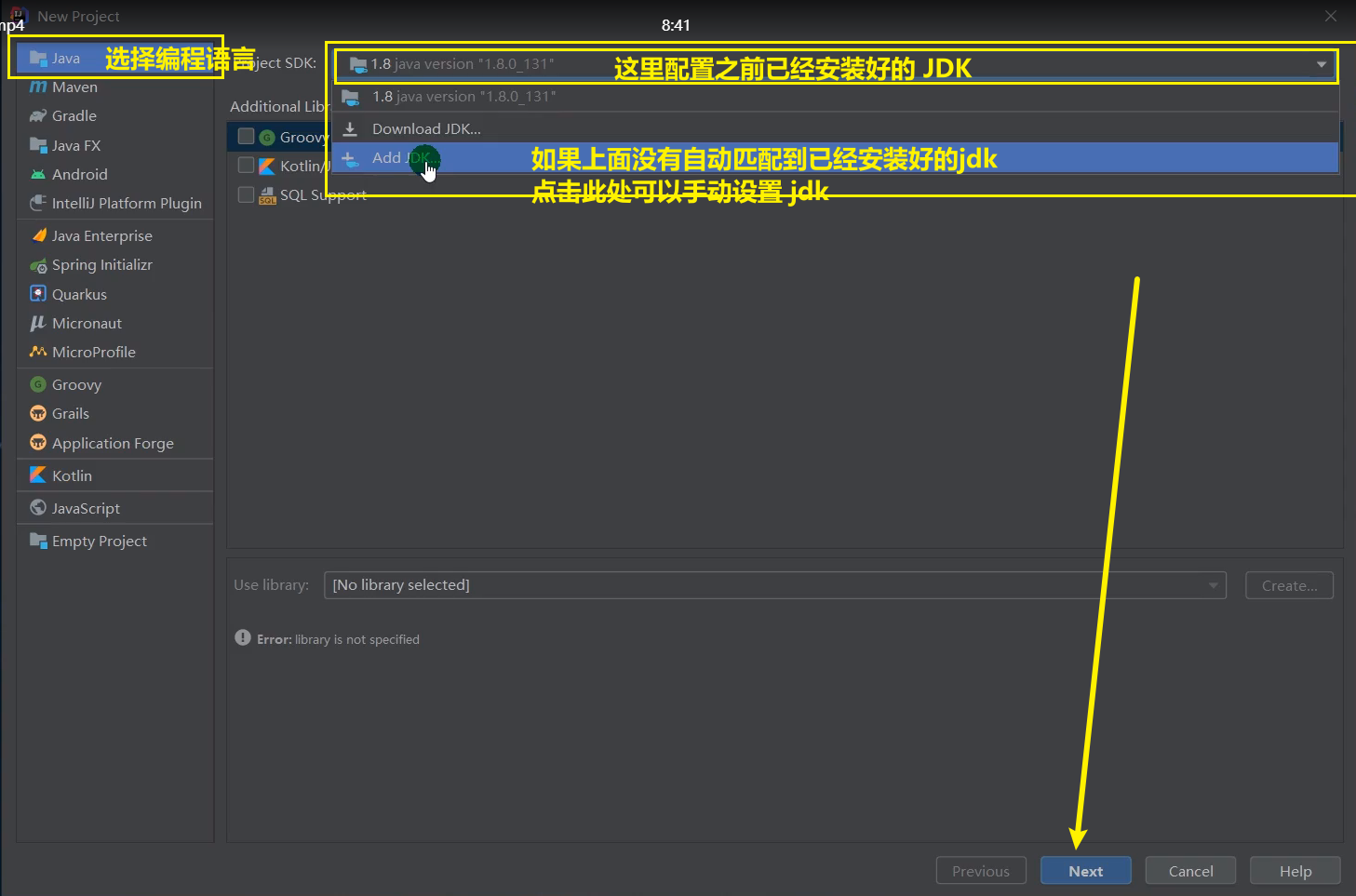Click the Previous button

[x=981, y=871]
